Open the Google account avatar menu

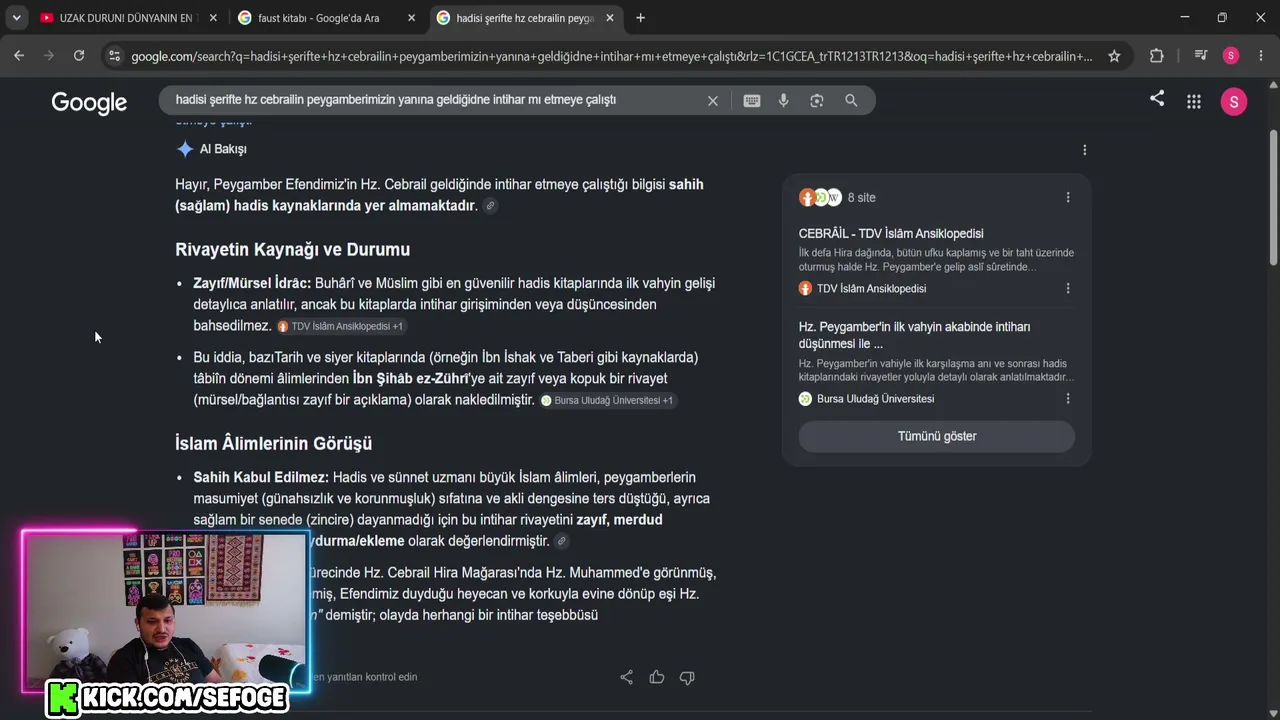click(x=1234, y=101)
